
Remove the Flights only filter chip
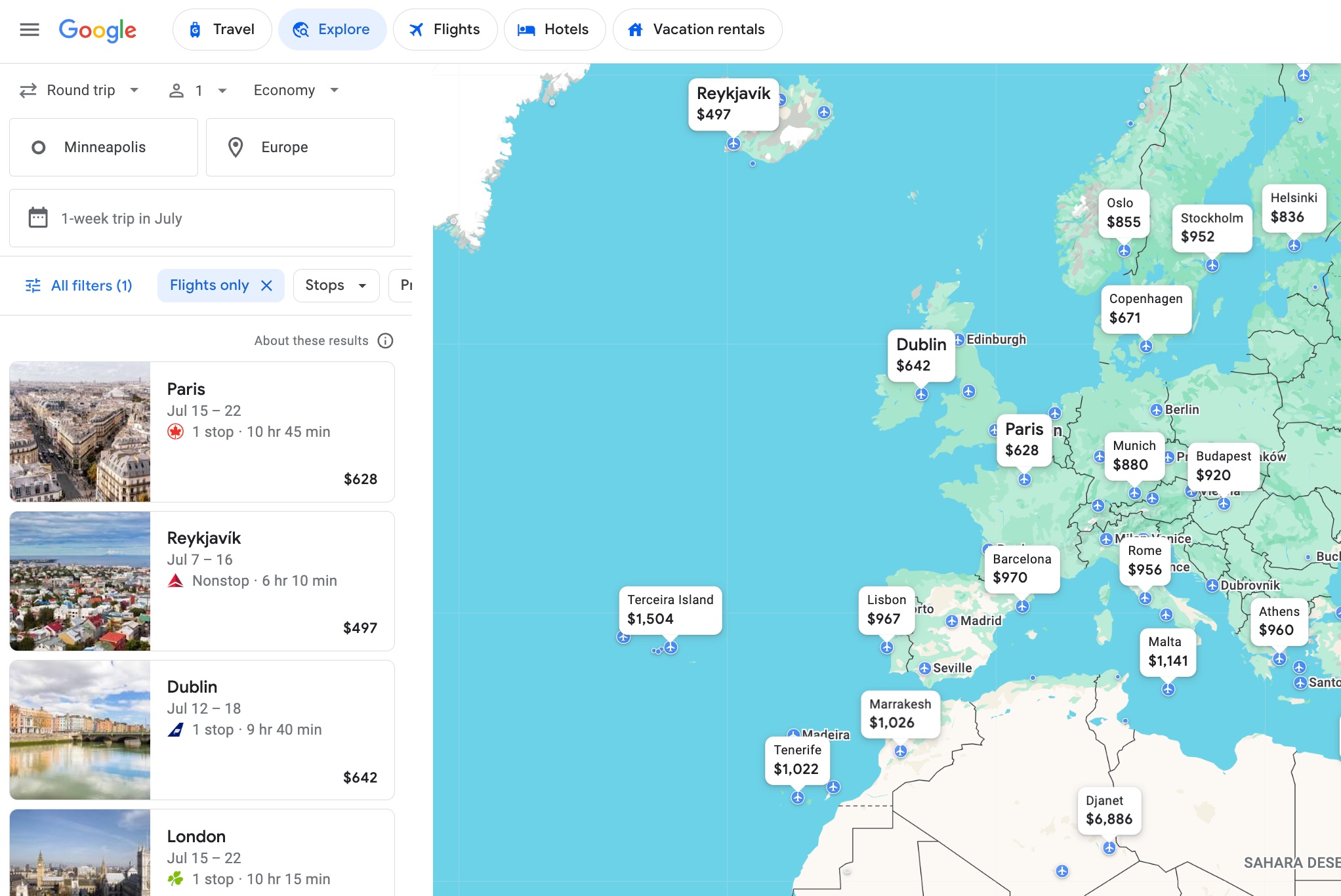267,285
